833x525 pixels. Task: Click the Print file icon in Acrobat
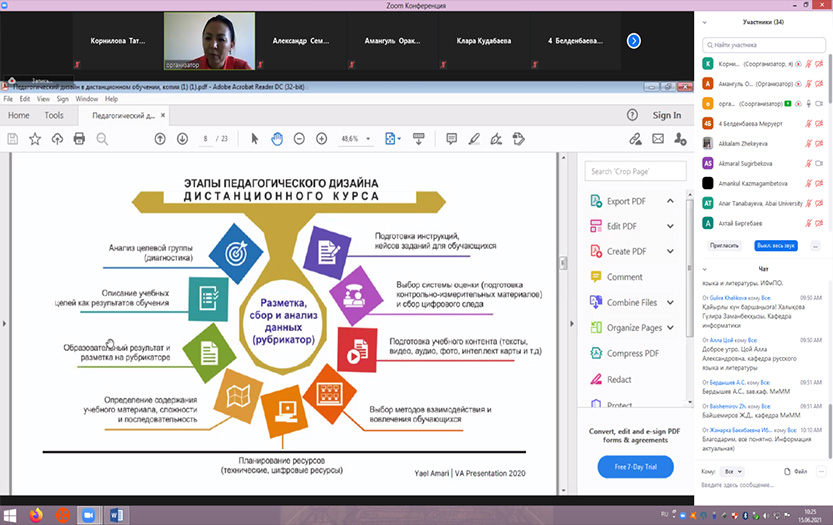pyautogui.click(x=79, y=139)
